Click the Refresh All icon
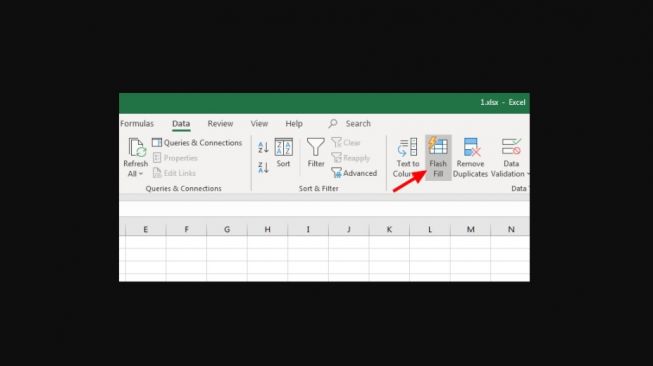Screen dimensions: 653x366 click(x=136, y=148)
